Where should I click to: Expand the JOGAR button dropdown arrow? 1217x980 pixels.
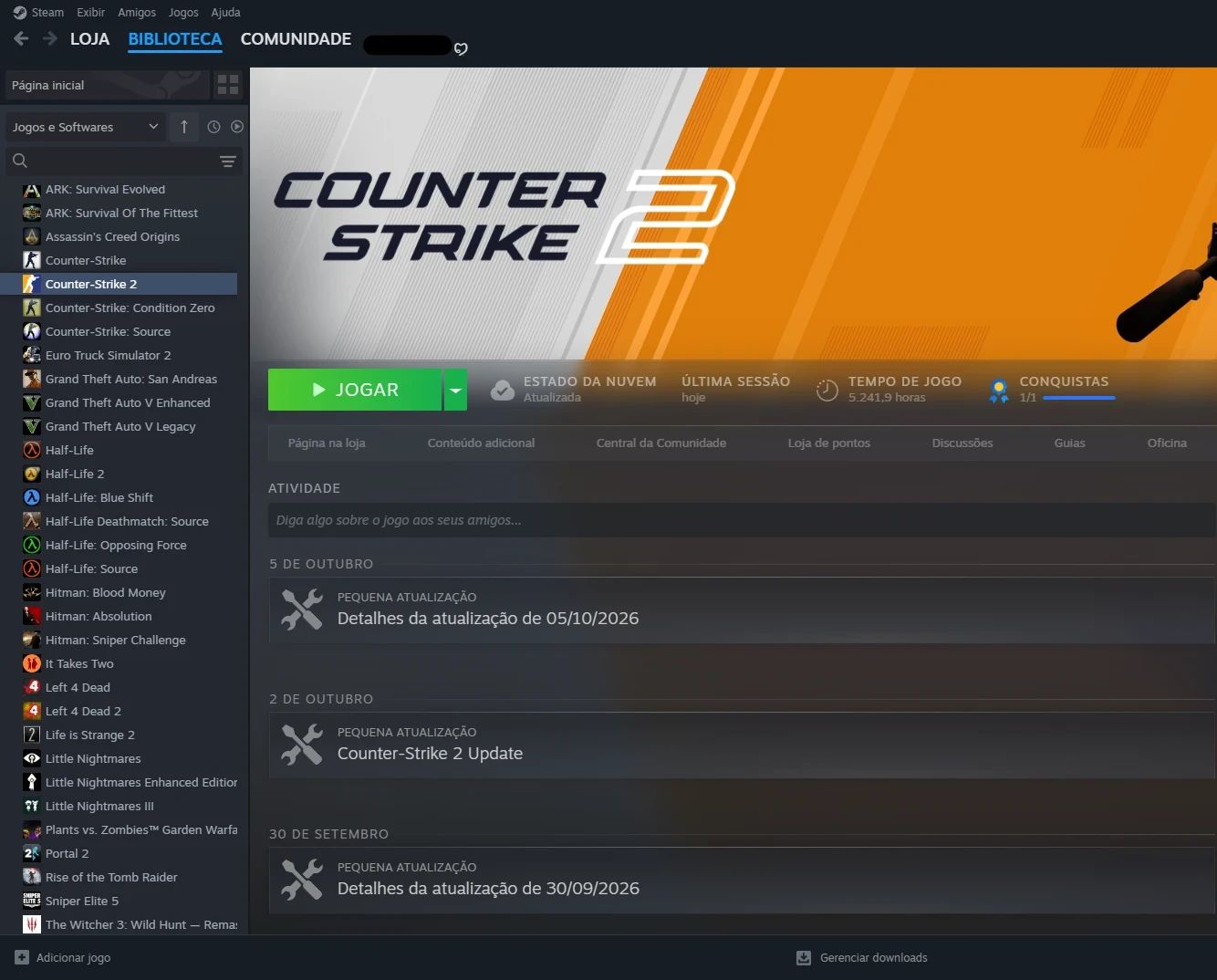click(455, 390)
